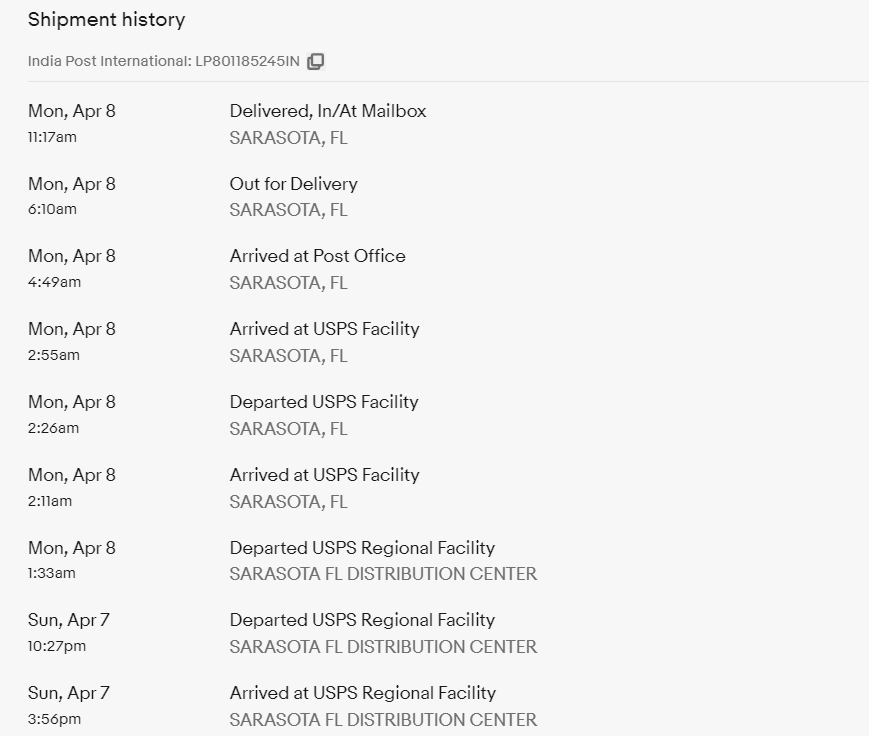The width and height of the screenshot is (869, 736).
Task: Select the 2:11am timestamp
Action: click(50, 501)
